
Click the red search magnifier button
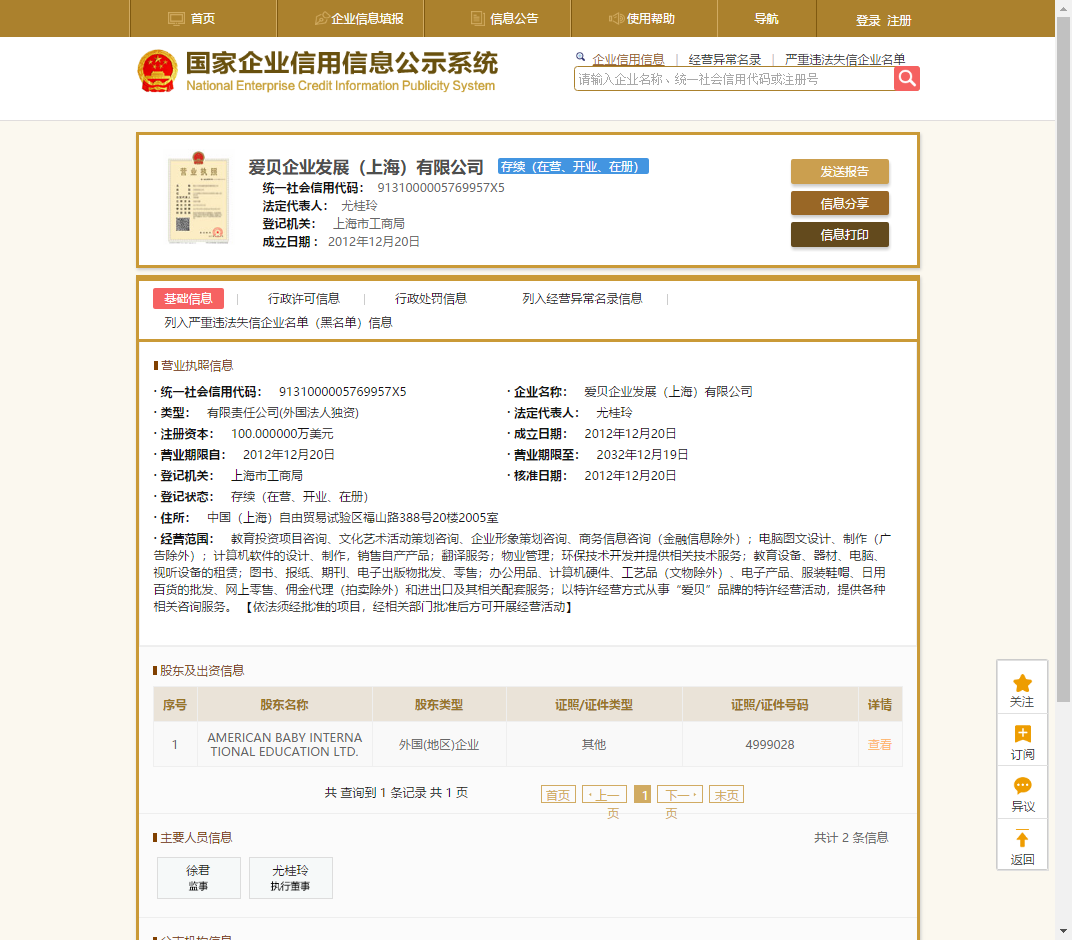pyautogui.click(x=906, y=79)
